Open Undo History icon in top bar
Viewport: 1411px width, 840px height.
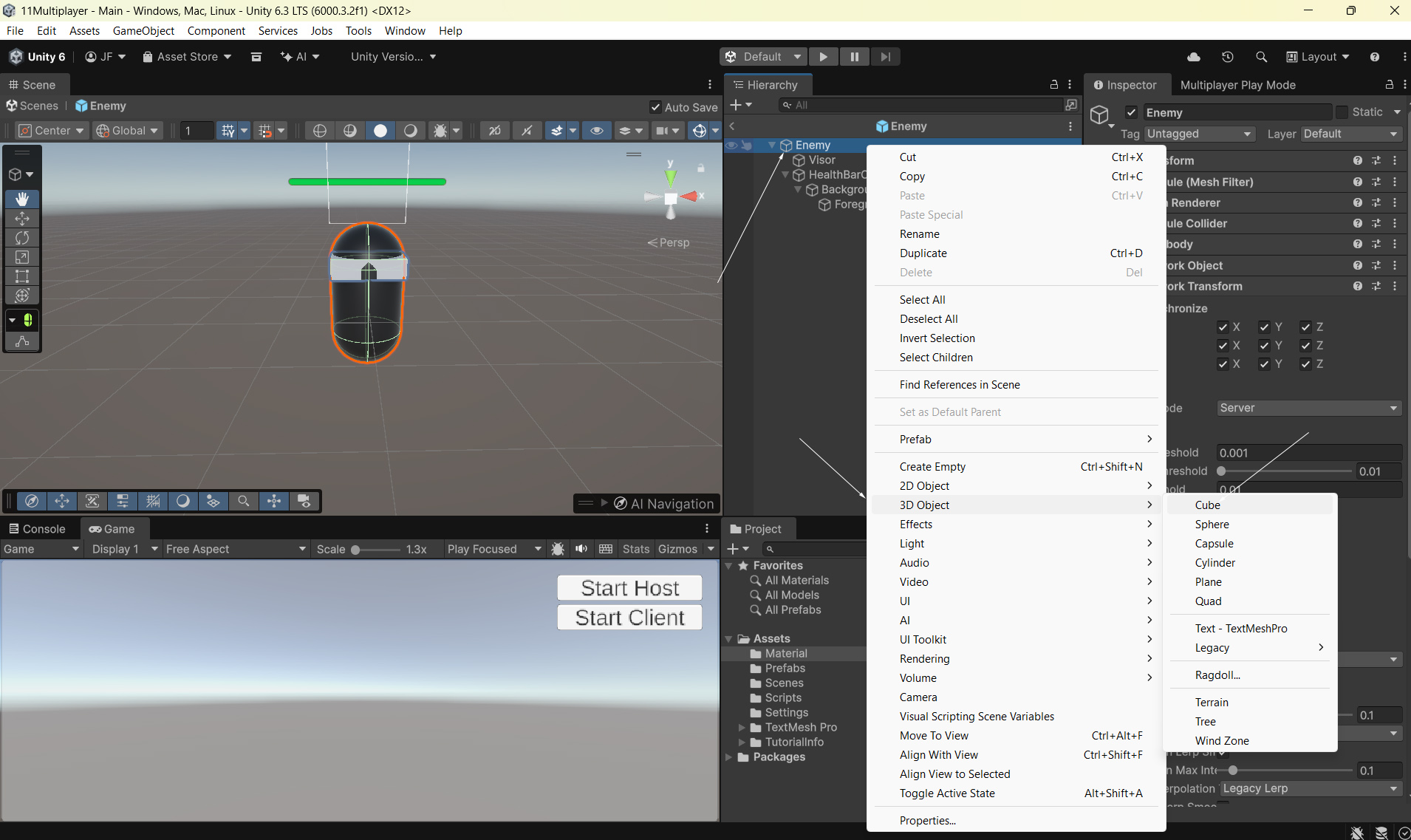tap(1228, 57)
